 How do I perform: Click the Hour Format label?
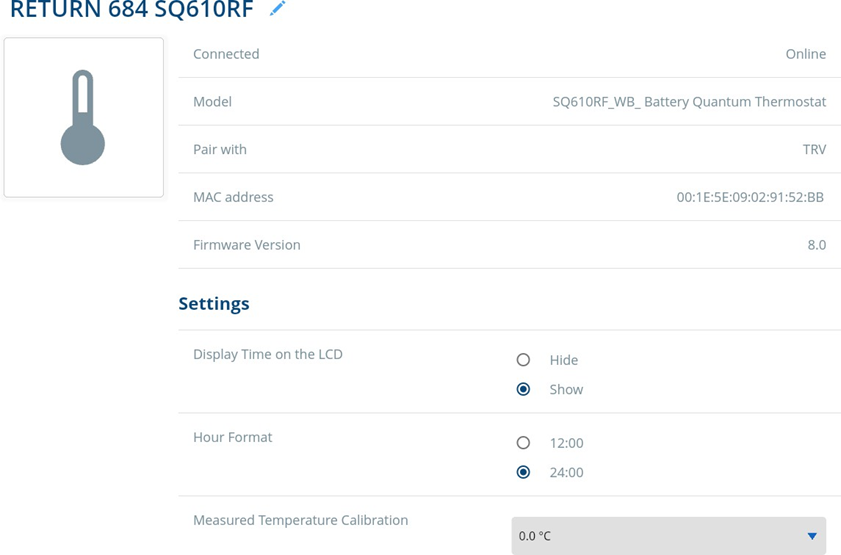[232, 437]
